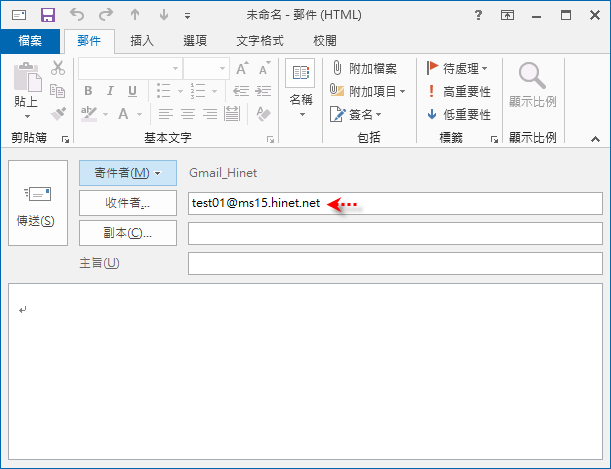Click the Copy icon
Viewport: 611px width, 469px height.
58,91
